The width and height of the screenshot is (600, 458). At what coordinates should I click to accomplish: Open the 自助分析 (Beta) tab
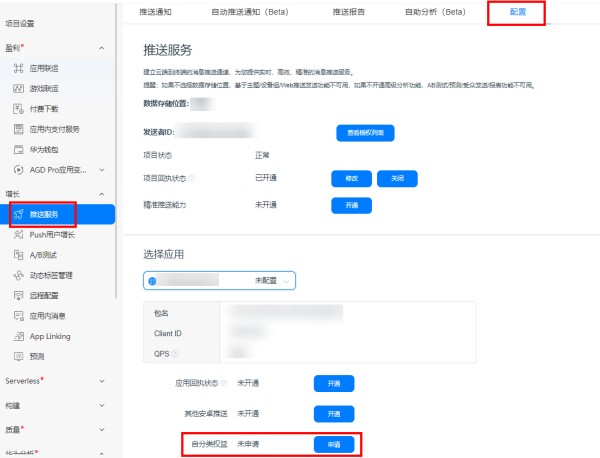pyautogui.click(x=435, y=12)
